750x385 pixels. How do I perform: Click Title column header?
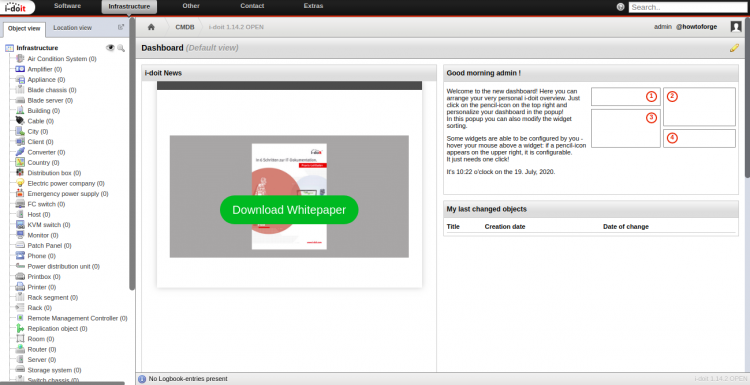[453, 227]
